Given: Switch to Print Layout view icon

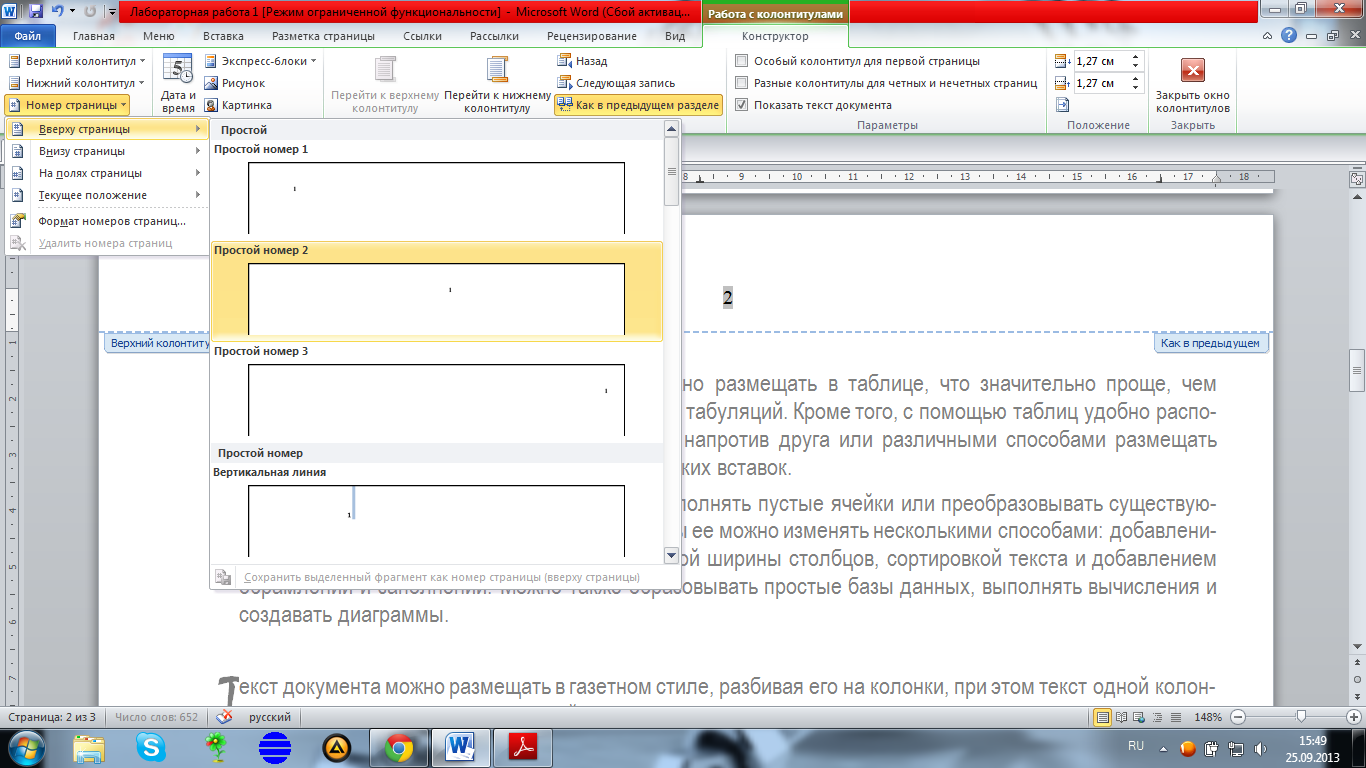Looking at the screenshot, I should (1103, 717).
